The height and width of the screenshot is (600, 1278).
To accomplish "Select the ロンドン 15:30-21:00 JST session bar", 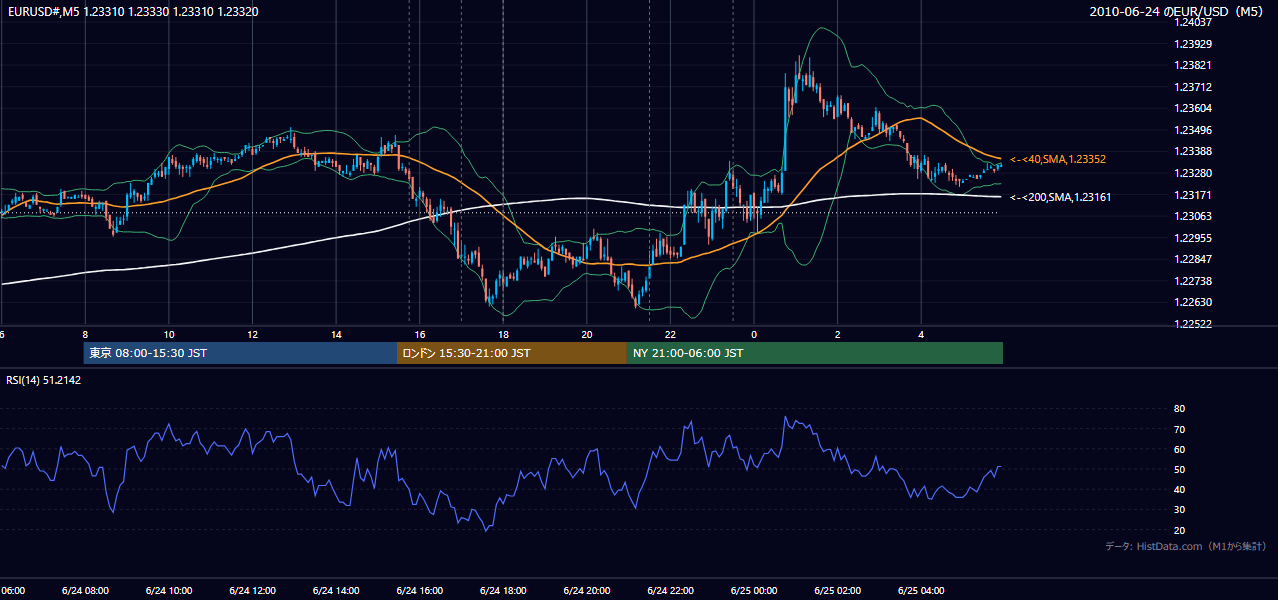I will [x=512, y=353].
